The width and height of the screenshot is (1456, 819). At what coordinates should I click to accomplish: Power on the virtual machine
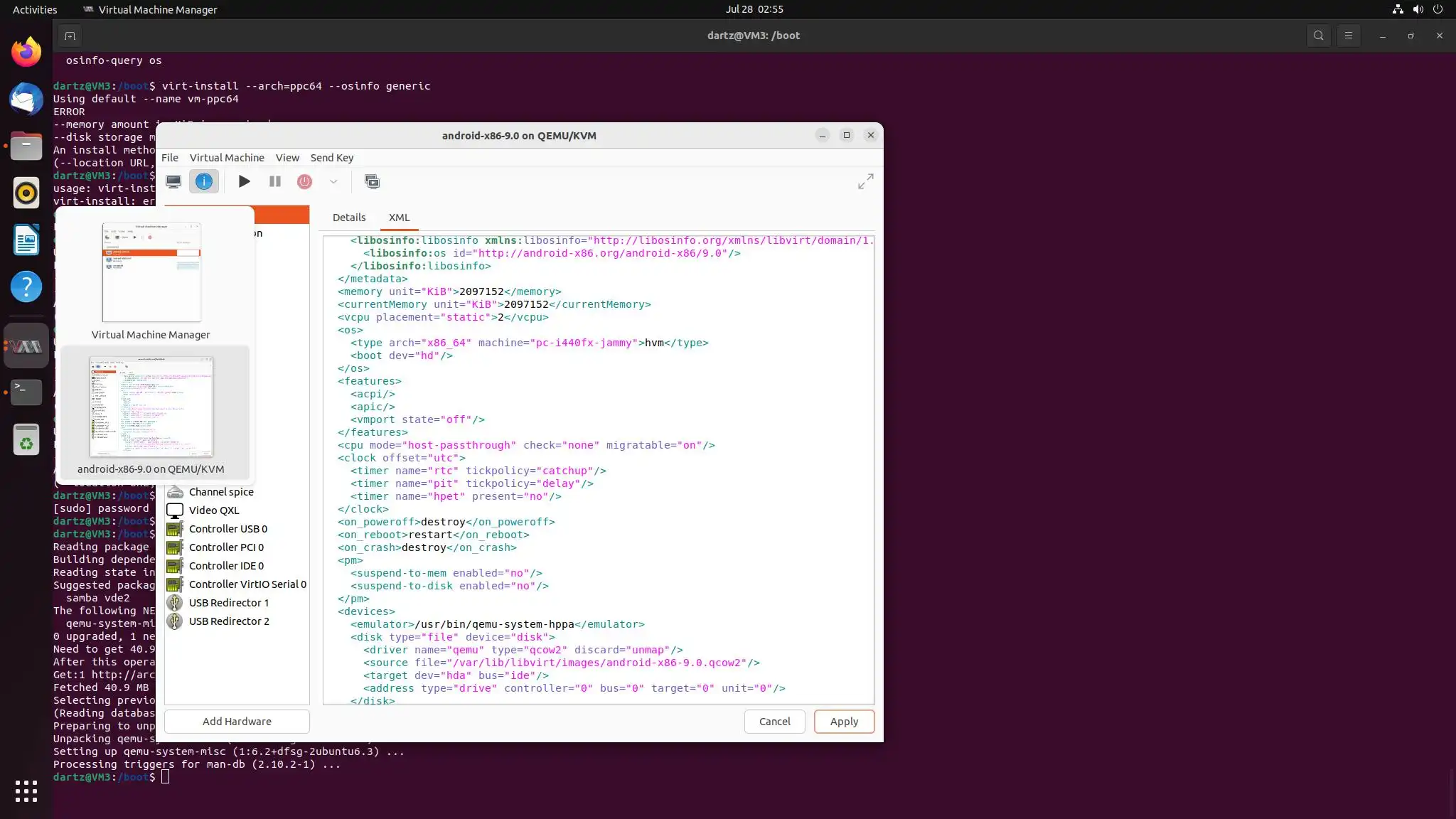pos(244,181)
